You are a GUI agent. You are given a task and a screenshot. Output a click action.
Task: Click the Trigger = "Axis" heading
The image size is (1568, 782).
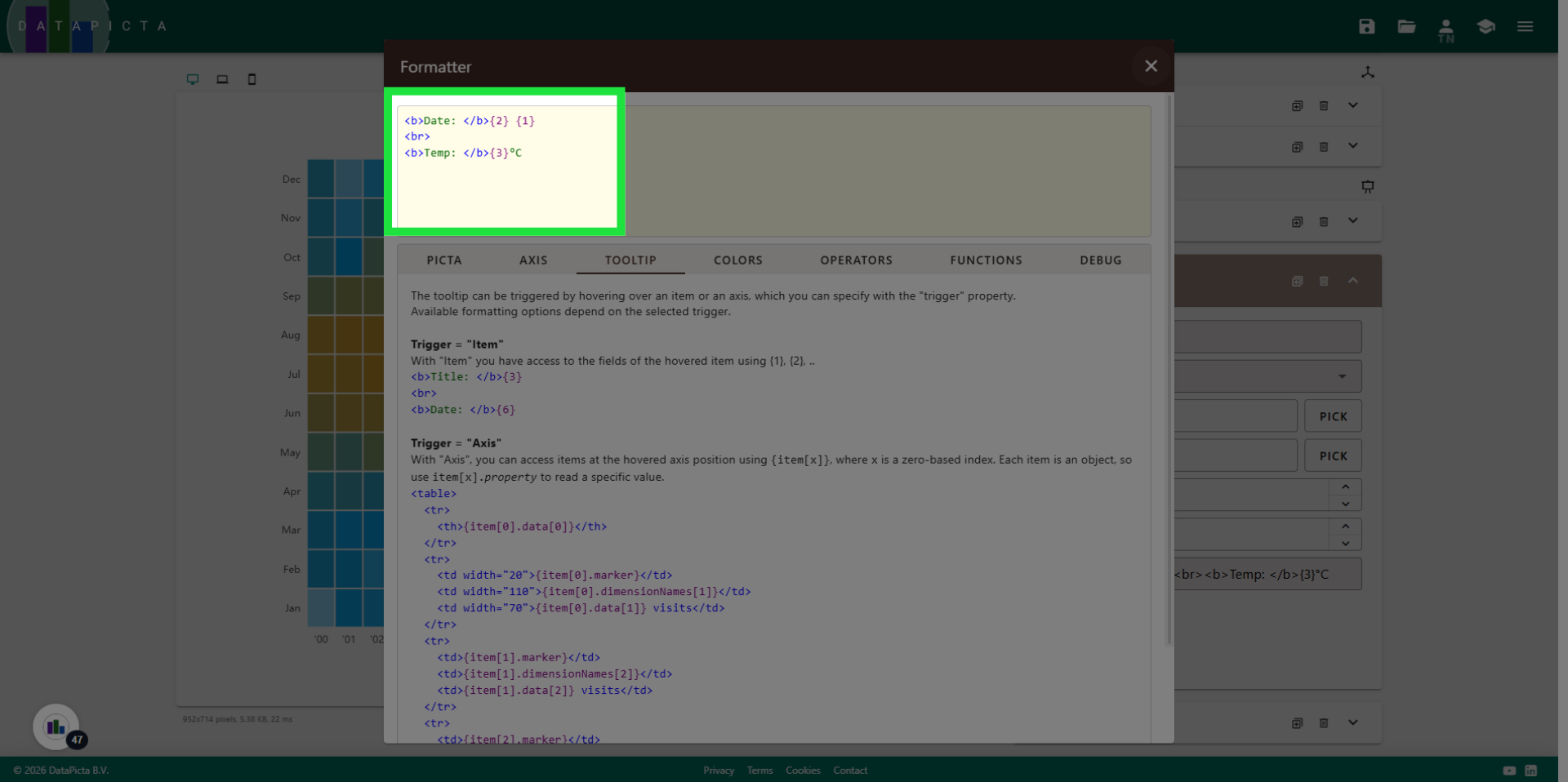(456, 443)
